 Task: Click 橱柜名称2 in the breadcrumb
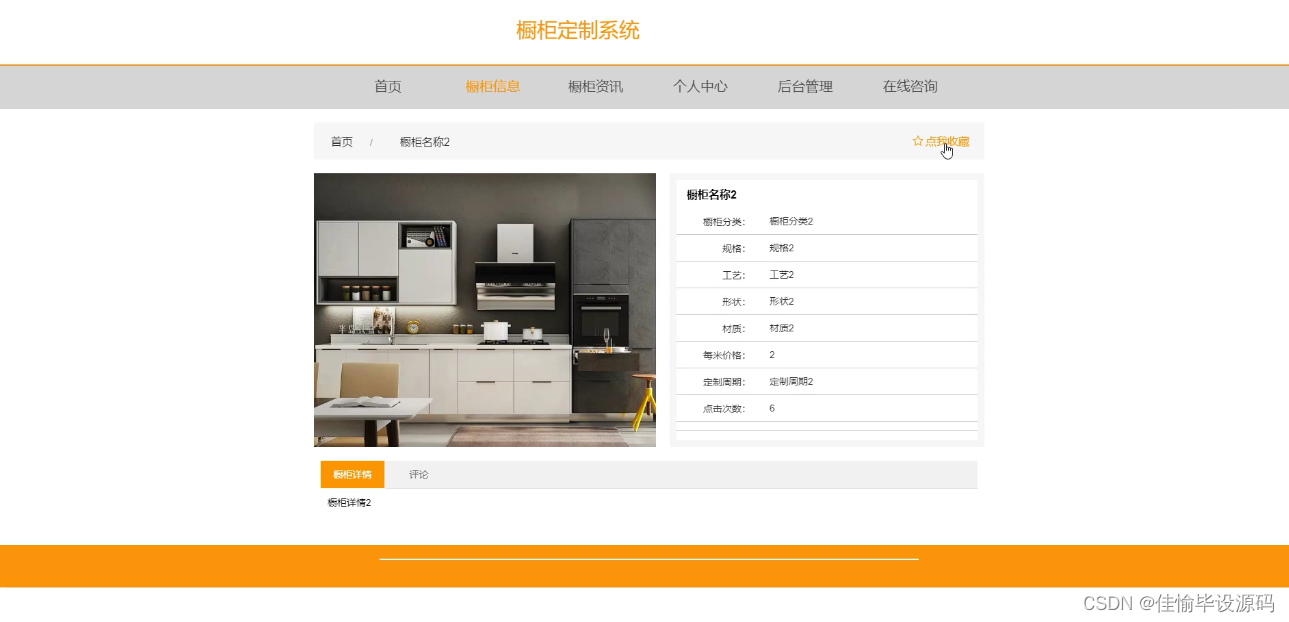pos(423,142)
